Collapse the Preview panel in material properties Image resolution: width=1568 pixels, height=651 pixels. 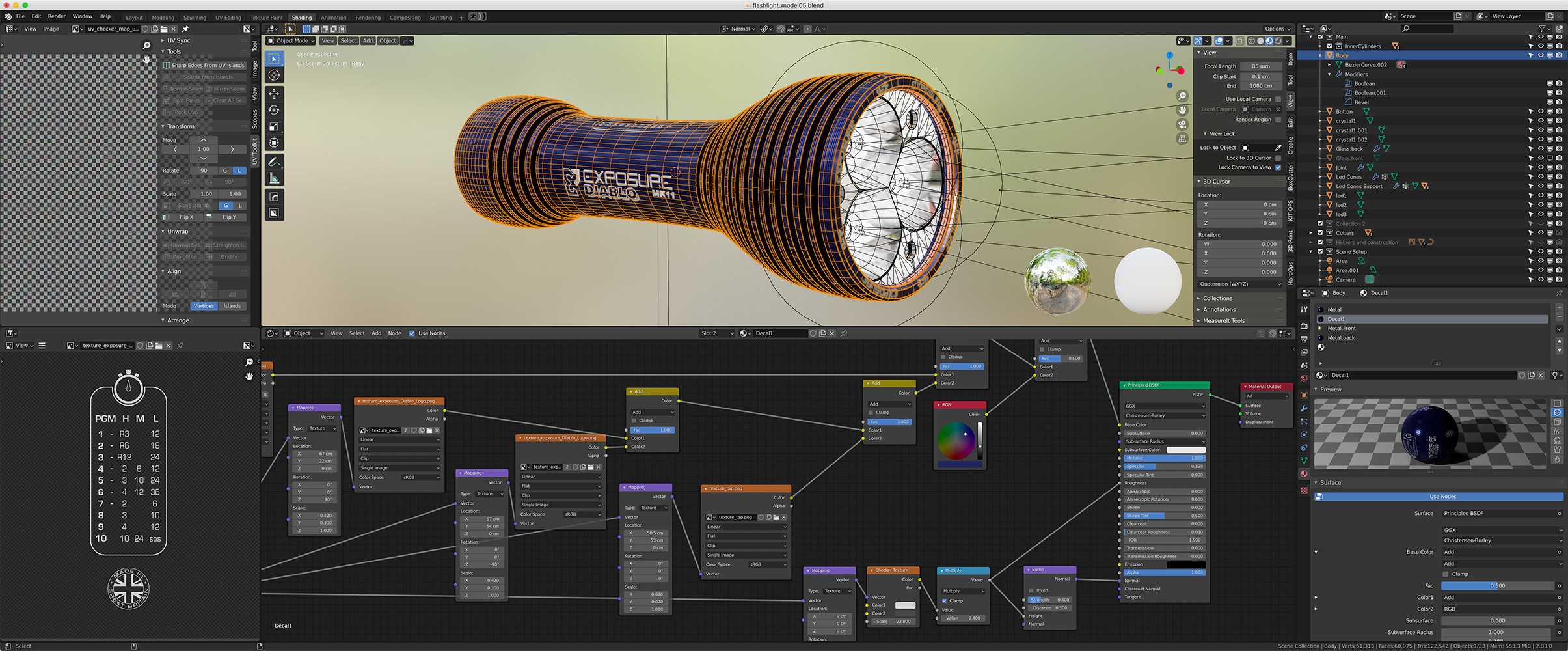[x=1317, y=389]
